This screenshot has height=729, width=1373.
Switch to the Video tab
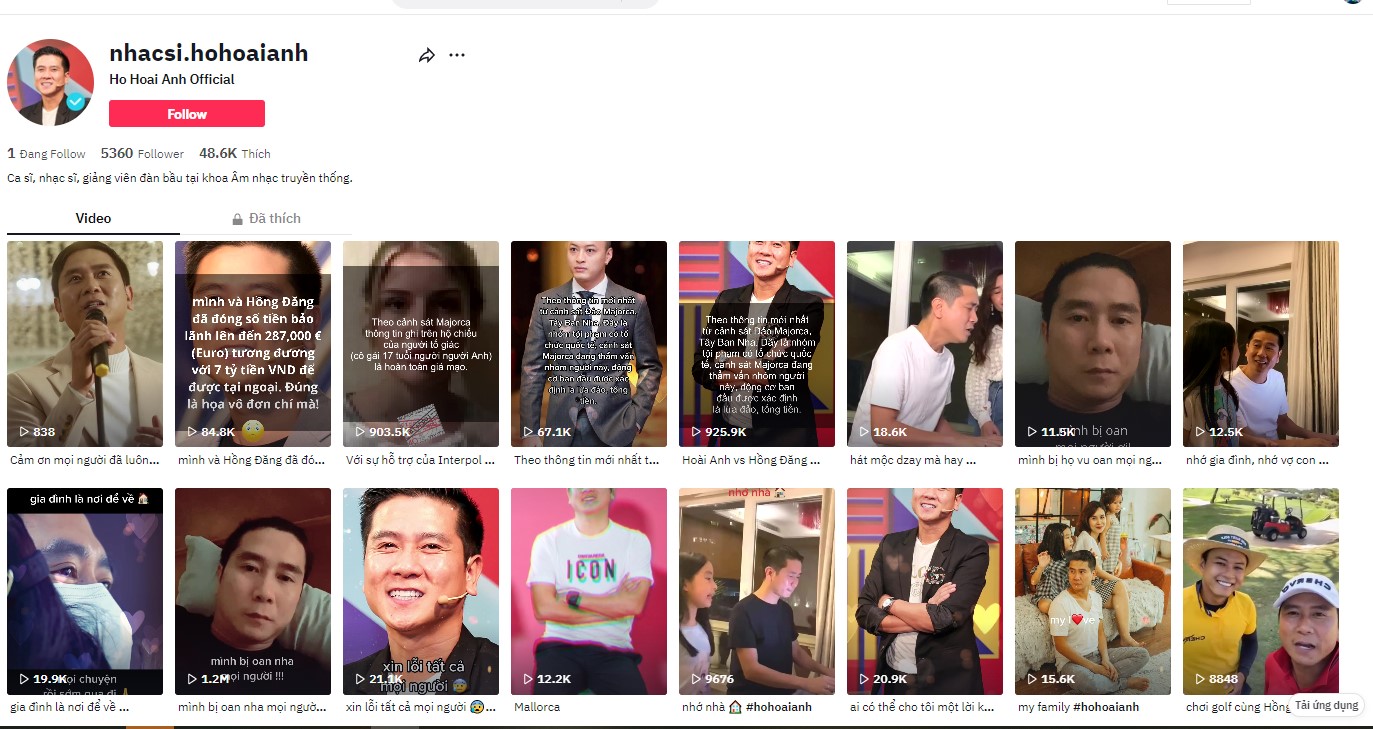tap(93, 218)
